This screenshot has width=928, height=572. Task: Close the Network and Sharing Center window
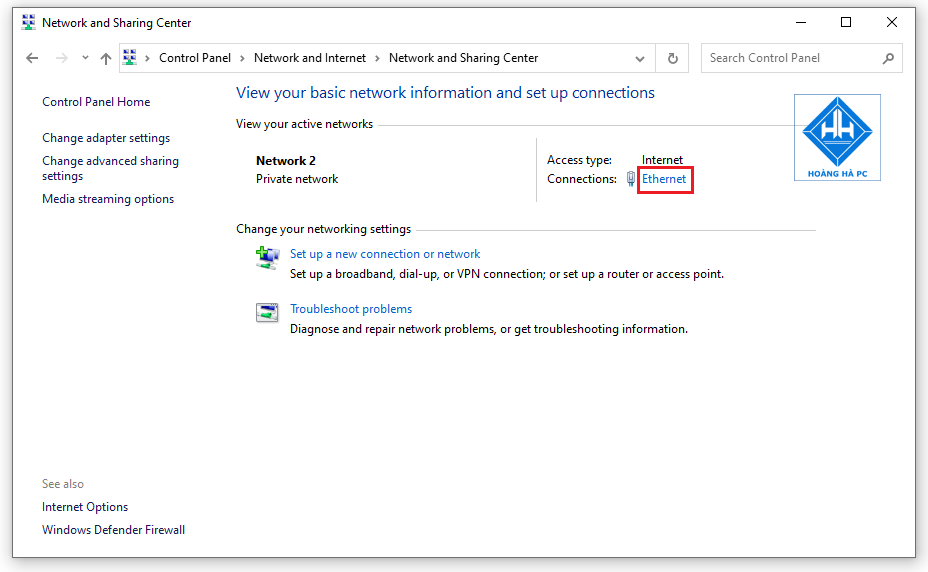point(891,23)
